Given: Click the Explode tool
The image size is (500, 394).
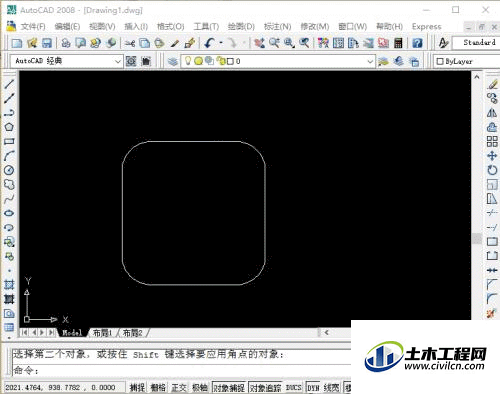Looking at the screenshot, I should pyautogui.click(x=492, y=313).
